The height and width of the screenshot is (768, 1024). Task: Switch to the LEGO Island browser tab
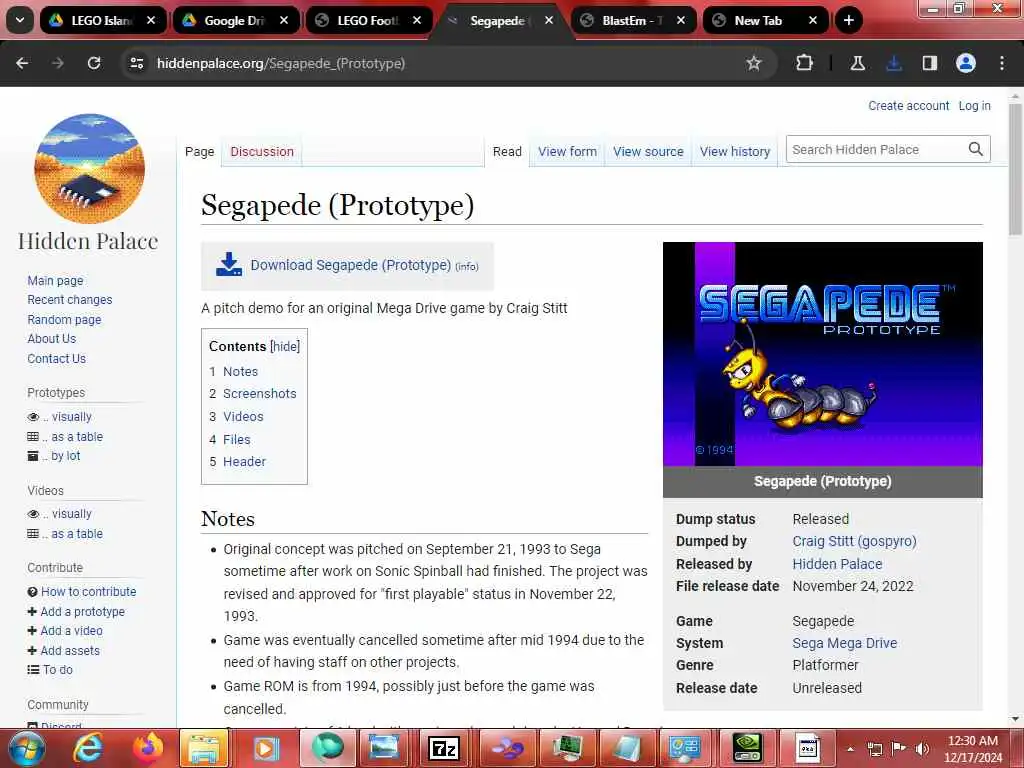pos(100,20)
